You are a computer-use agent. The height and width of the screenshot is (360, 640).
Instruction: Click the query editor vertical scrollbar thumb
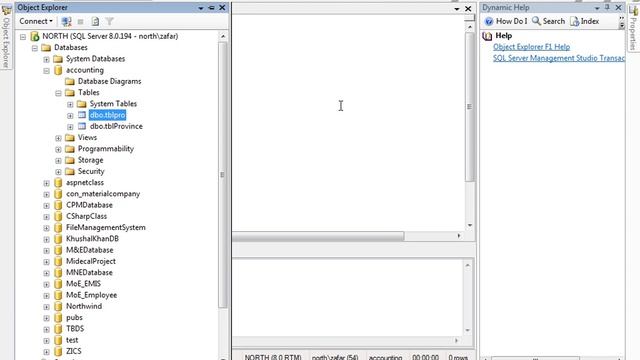point(469,107)
